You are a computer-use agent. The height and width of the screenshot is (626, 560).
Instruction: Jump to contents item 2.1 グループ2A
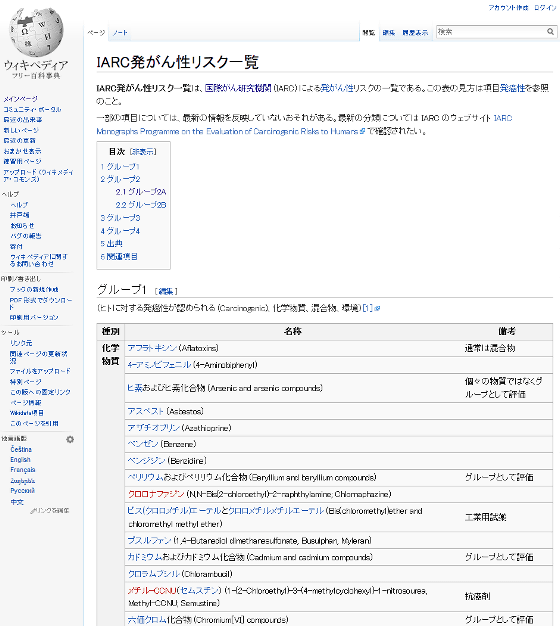point(141,192)
